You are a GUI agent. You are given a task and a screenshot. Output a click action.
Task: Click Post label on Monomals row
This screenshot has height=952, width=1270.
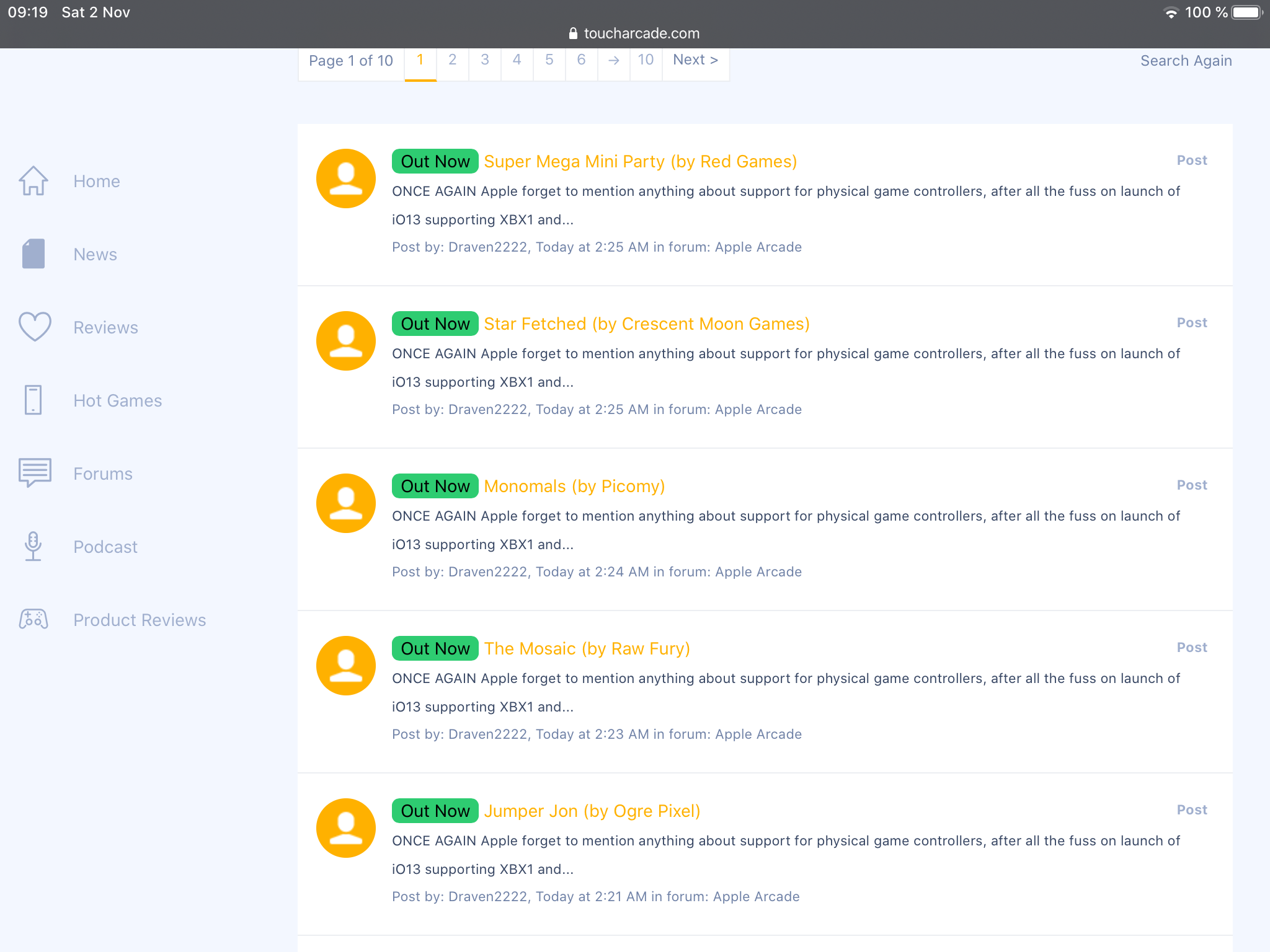coord(1192,485)
